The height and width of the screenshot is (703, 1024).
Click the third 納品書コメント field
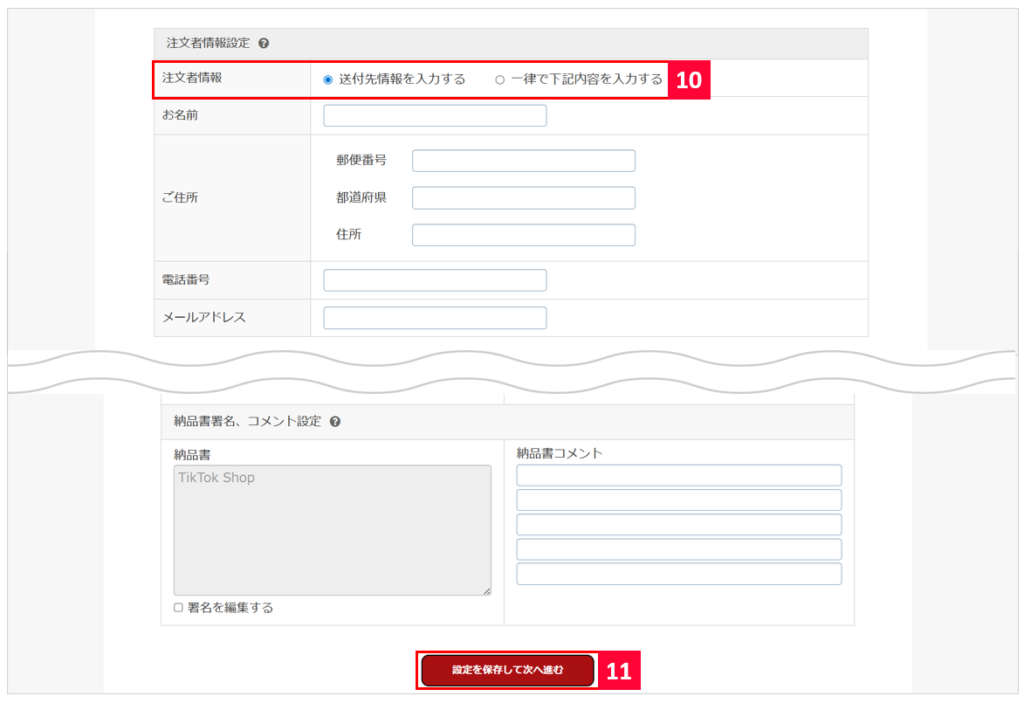pos(678,524)
